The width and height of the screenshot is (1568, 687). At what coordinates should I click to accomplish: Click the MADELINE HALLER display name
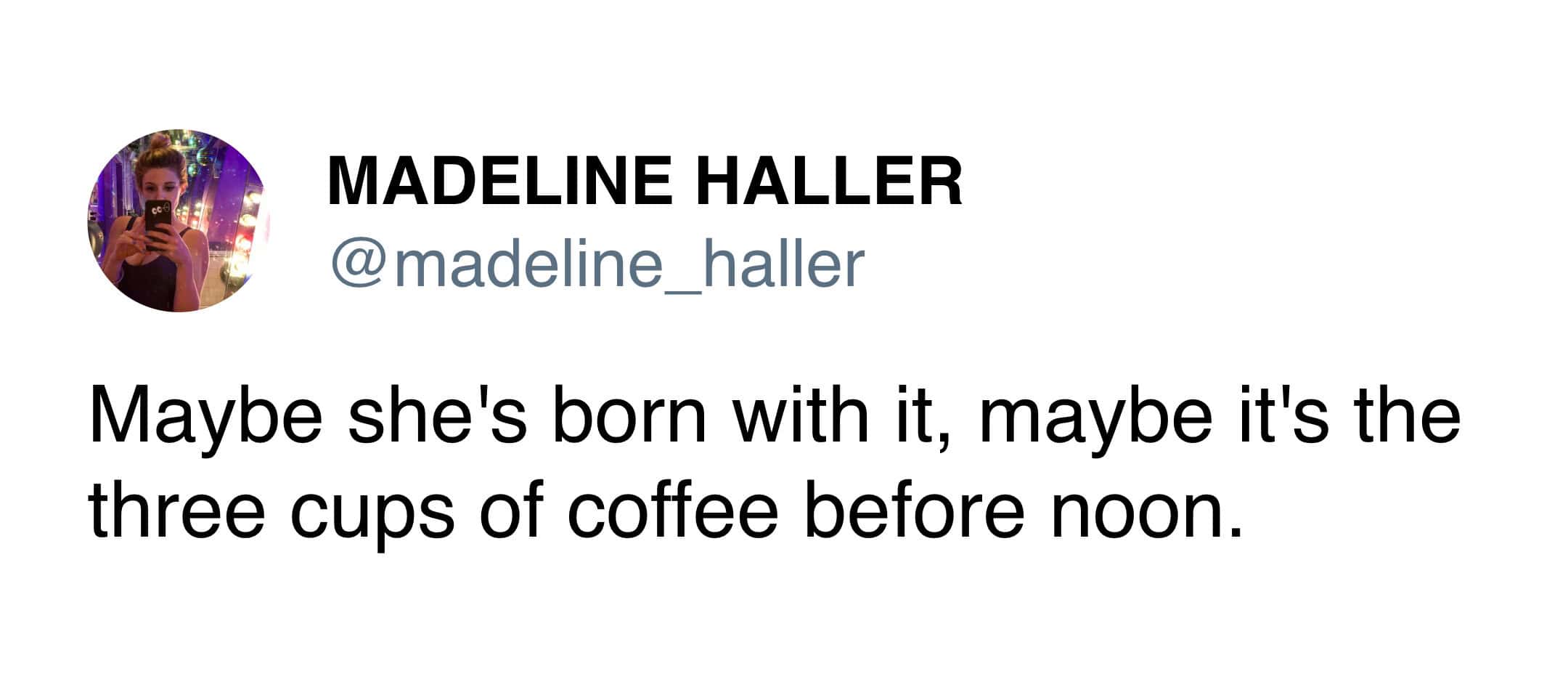coord(645,182)
